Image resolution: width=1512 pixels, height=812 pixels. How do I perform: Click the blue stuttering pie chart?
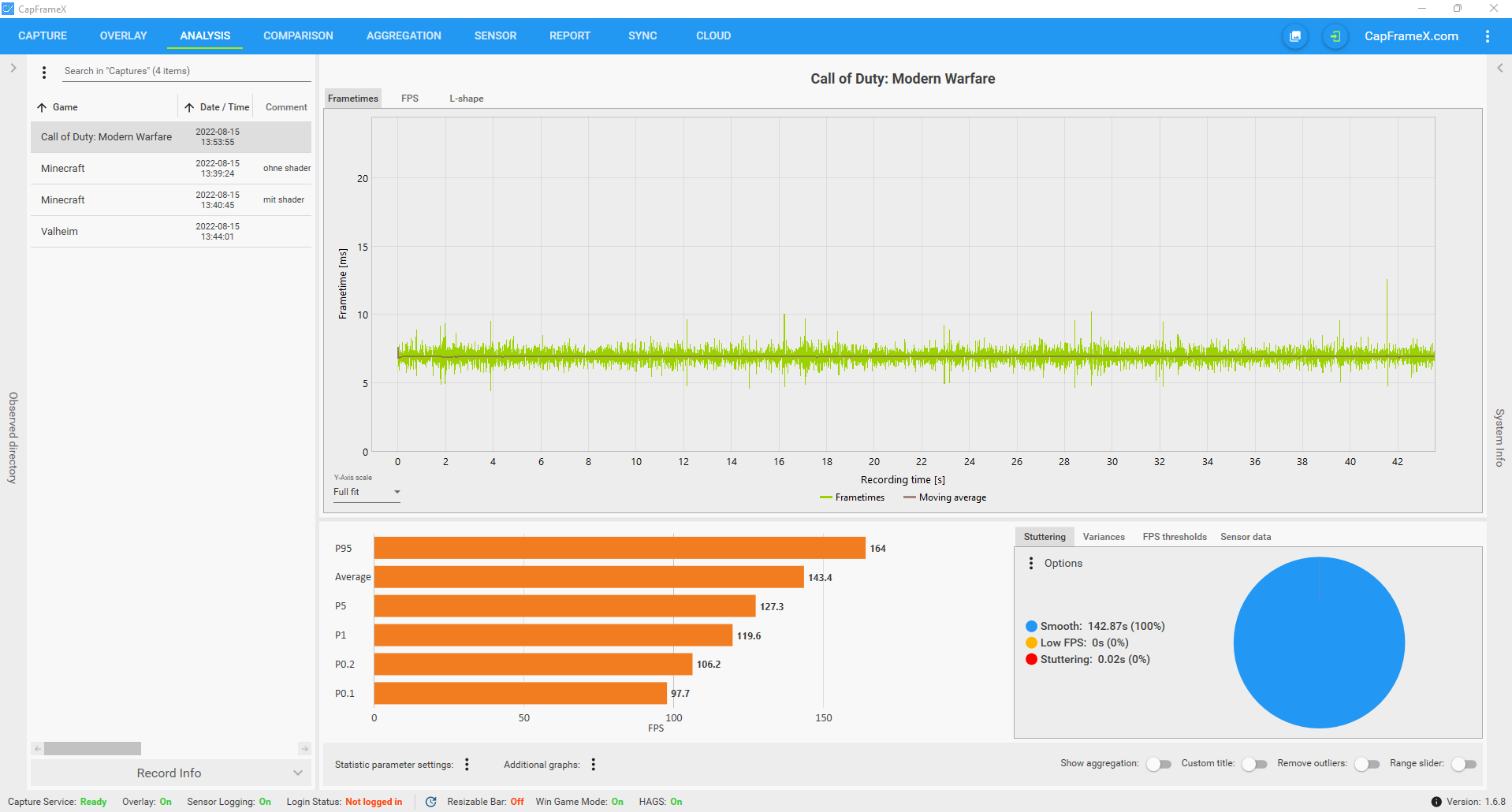tap(1319, 643)
